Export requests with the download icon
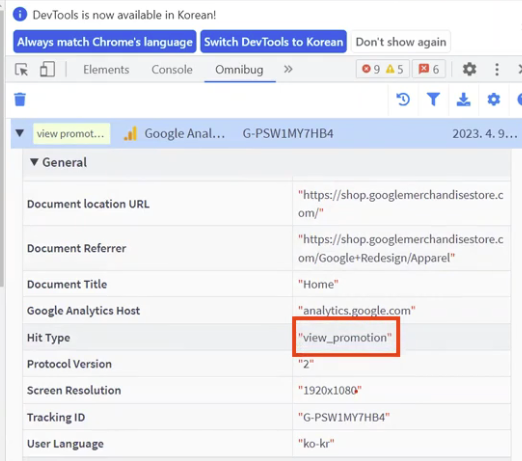 pyautogui.click(x=463, y=99)
